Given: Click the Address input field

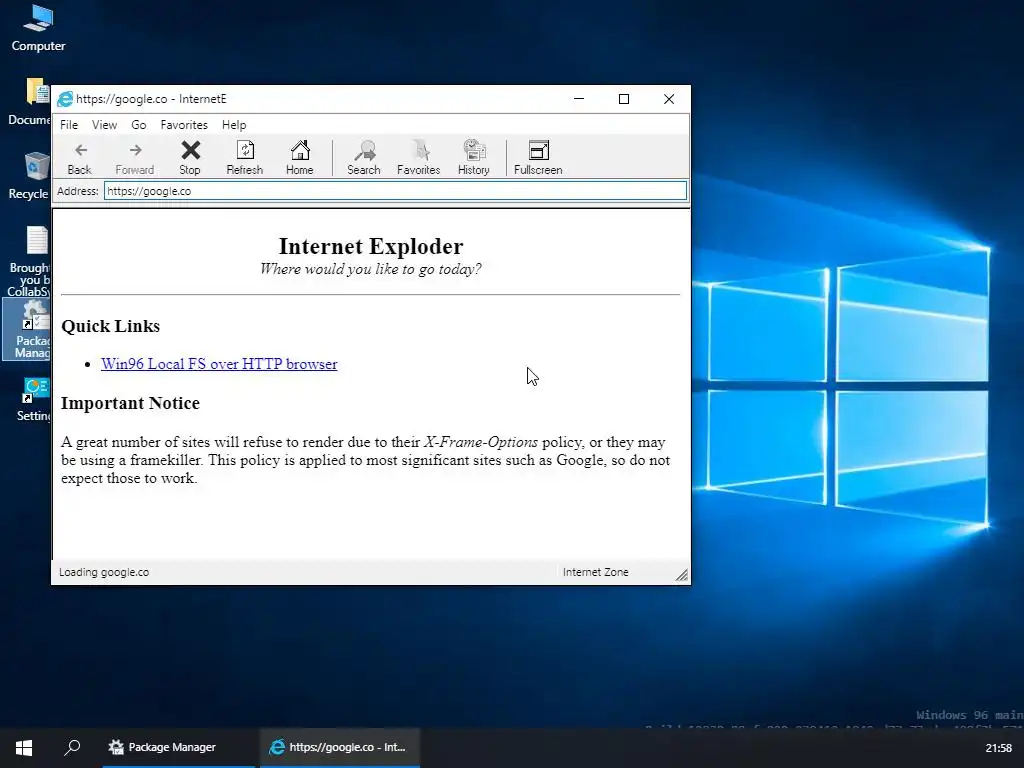Looking at the screenshot, I should 396,191.
